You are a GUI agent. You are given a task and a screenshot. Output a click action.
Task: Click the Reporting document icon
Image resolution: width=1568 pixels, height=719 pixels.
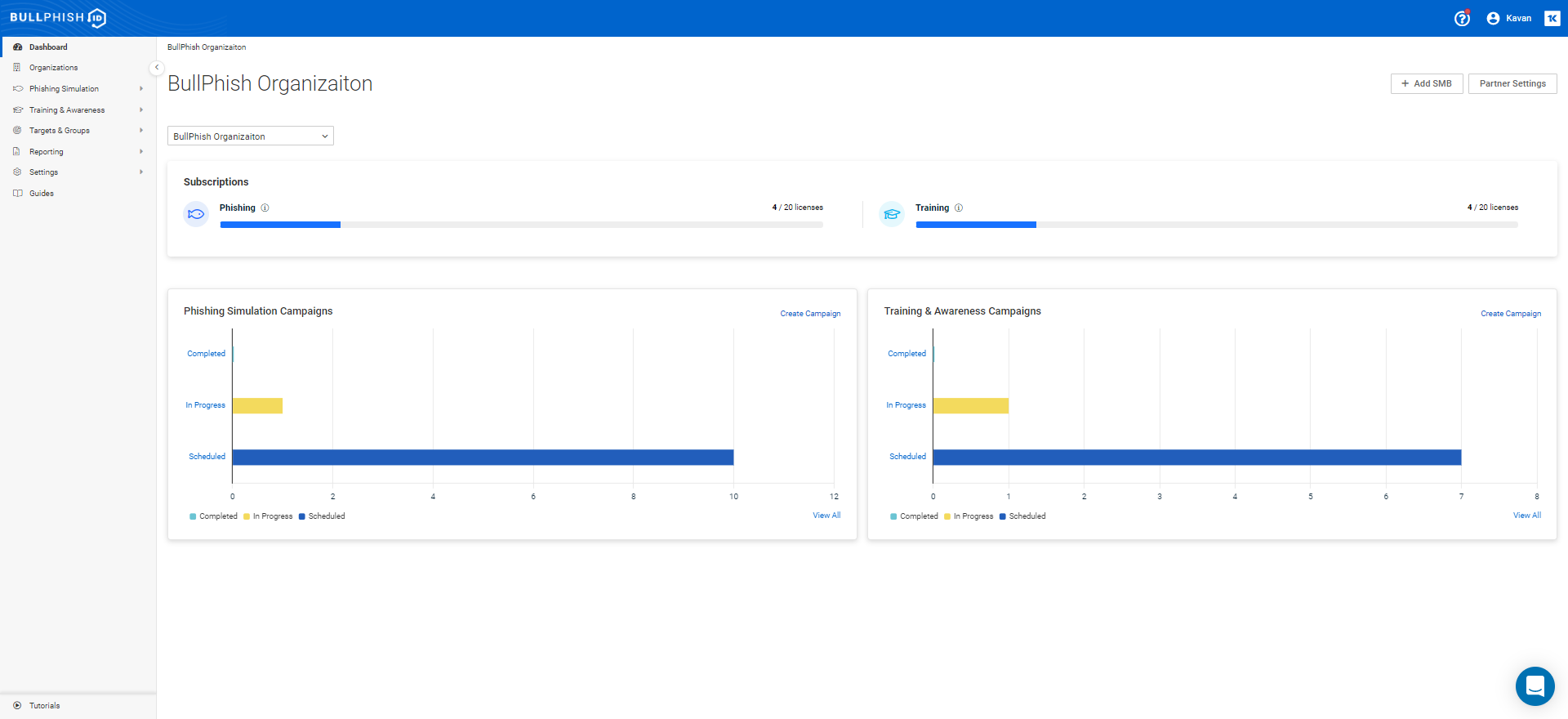[x=17, y=151]
